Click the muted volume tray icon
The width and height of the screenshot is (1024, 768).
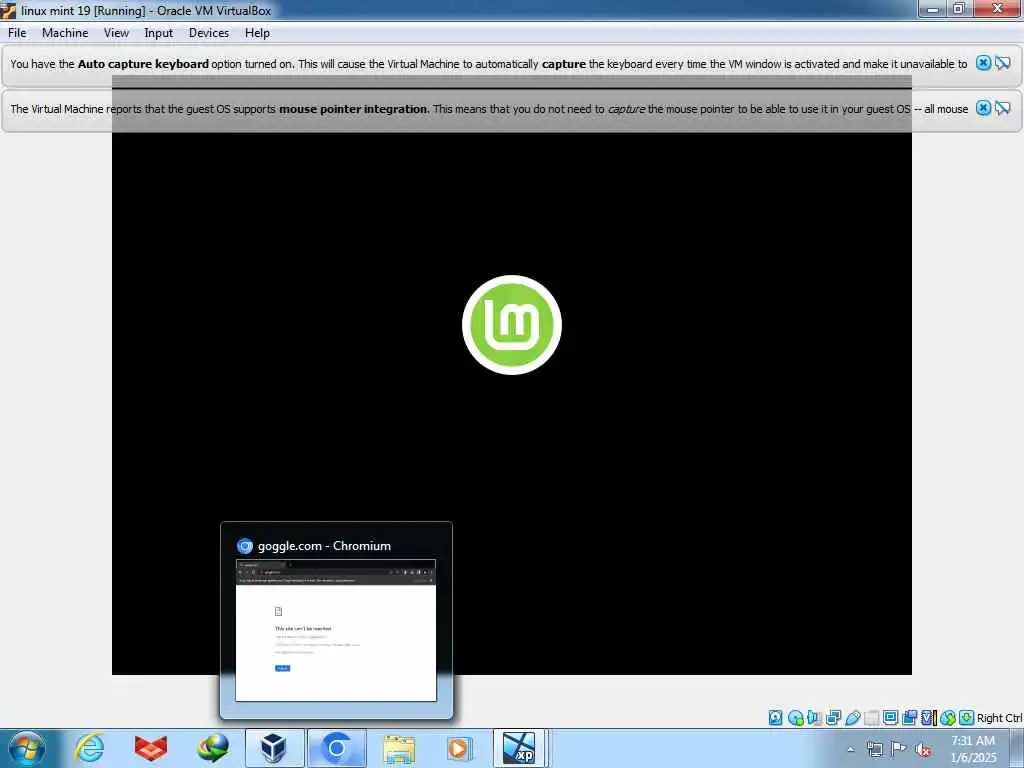pyautogui.click(x=923, y=749)
